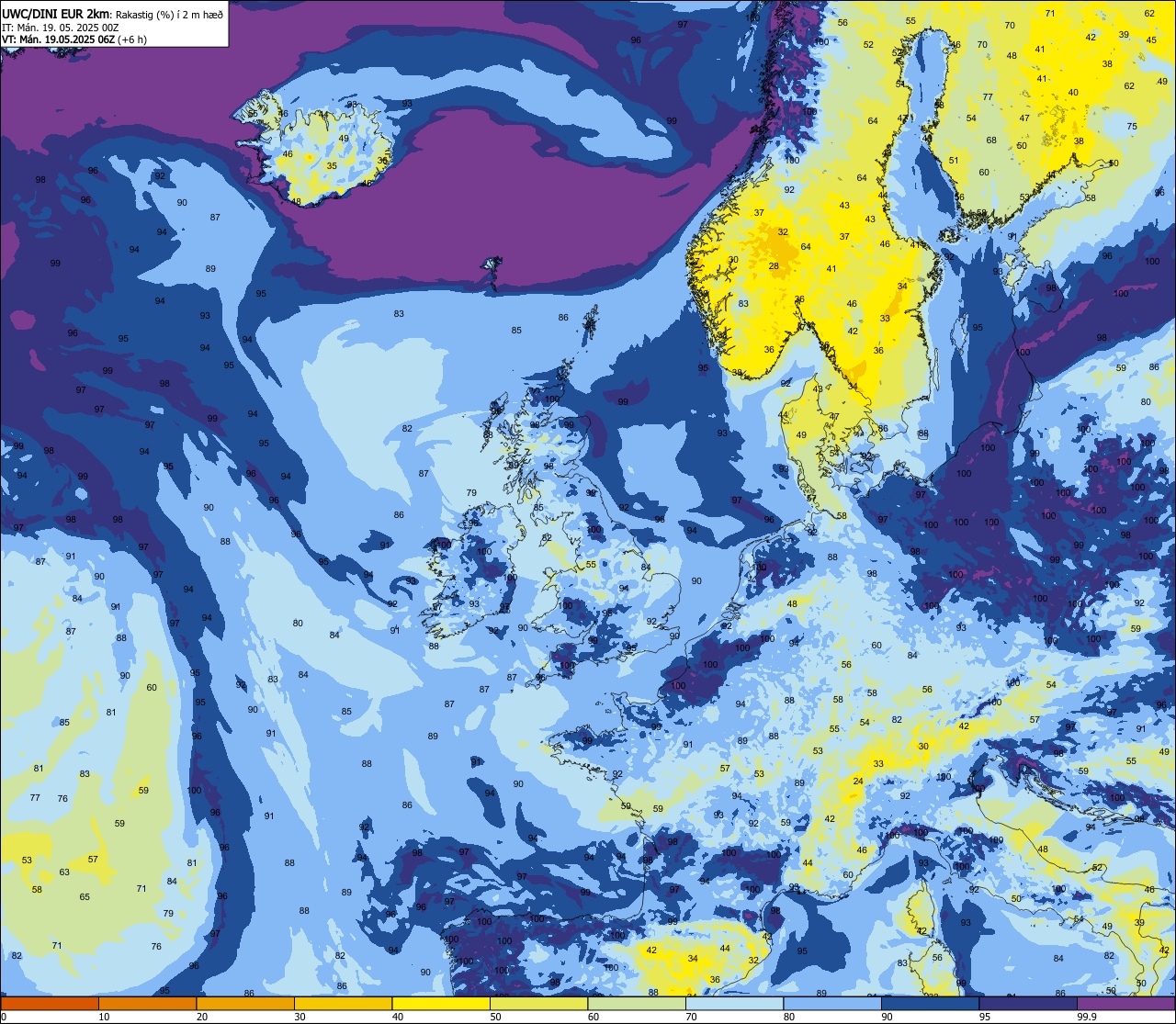Click the 90–95 dark blue legend swatch
Viewport: 1176px width, 1024px height.
point(930,1003)
